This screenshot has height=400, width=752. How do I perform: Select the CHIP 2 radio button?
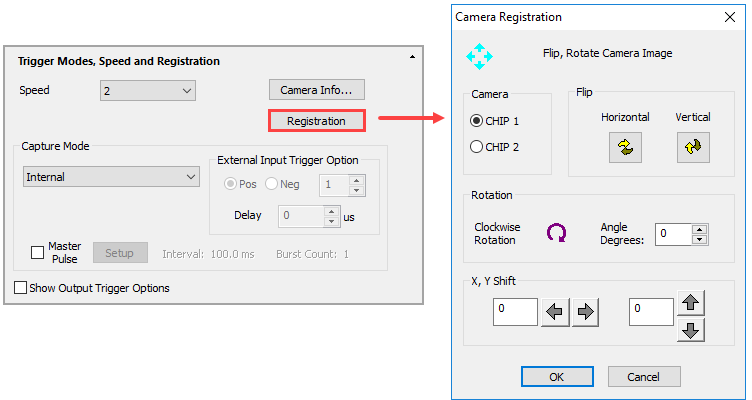pyautogui.click(x=477, y=147)
